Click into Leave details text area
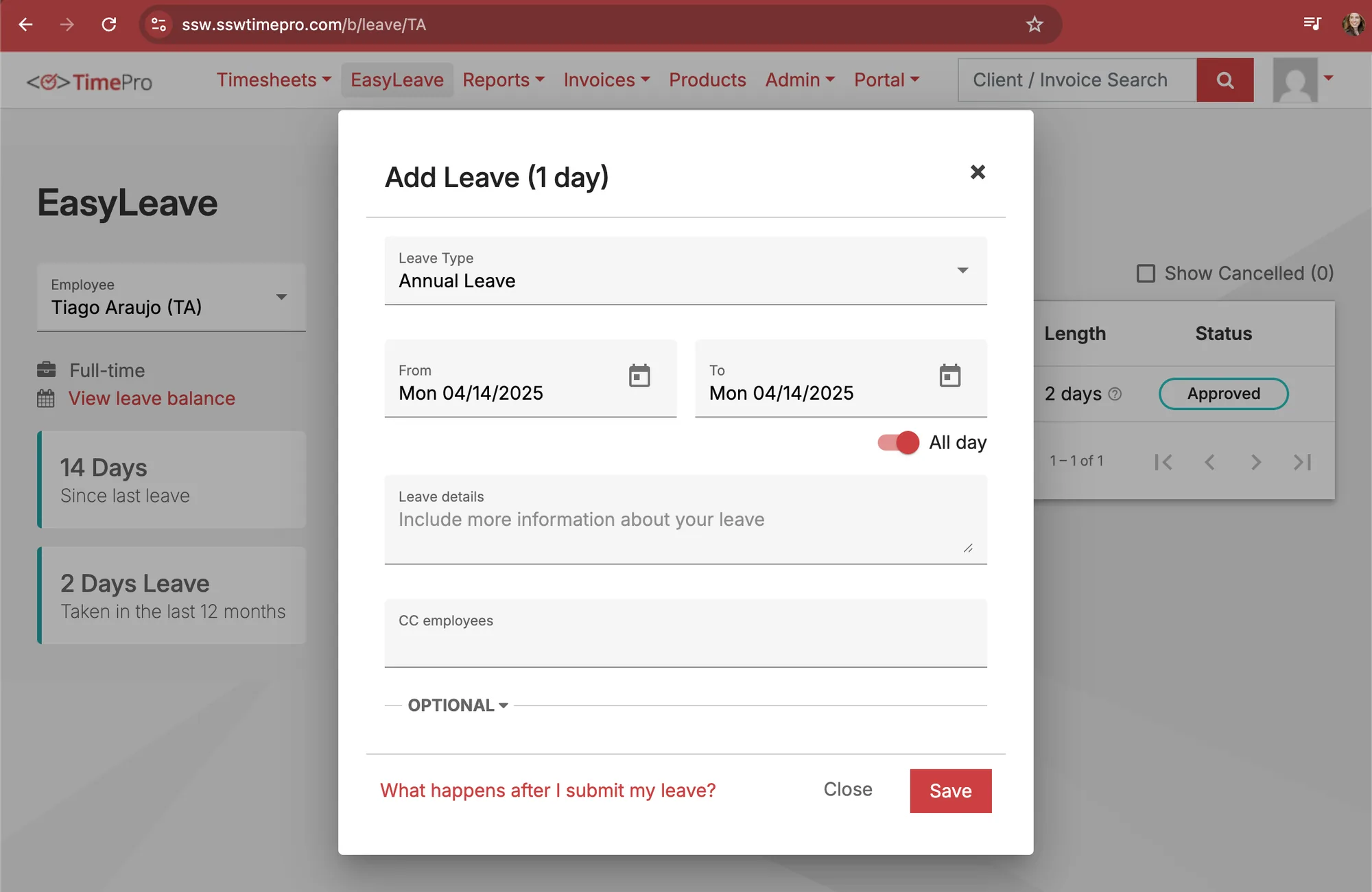 click(686, 520)
